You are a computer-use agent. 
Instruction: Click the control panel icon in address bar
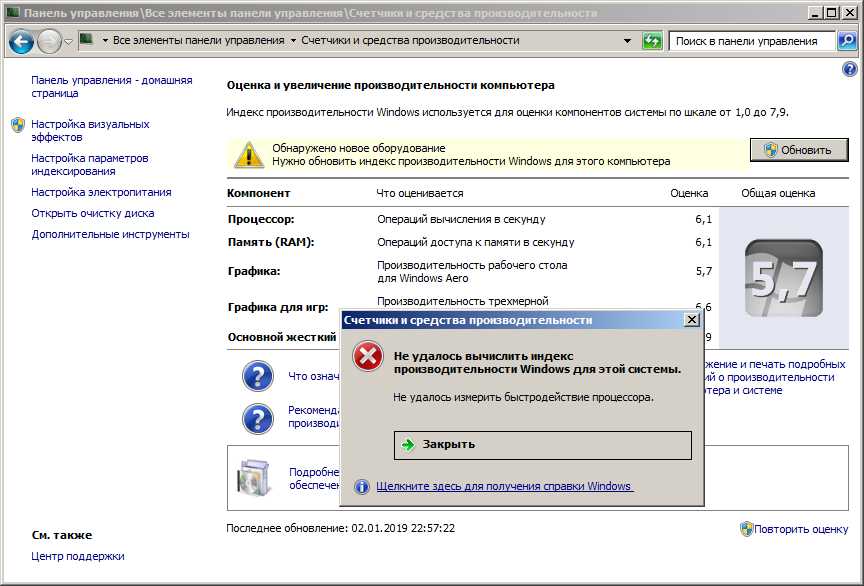(x=87, y=40)
